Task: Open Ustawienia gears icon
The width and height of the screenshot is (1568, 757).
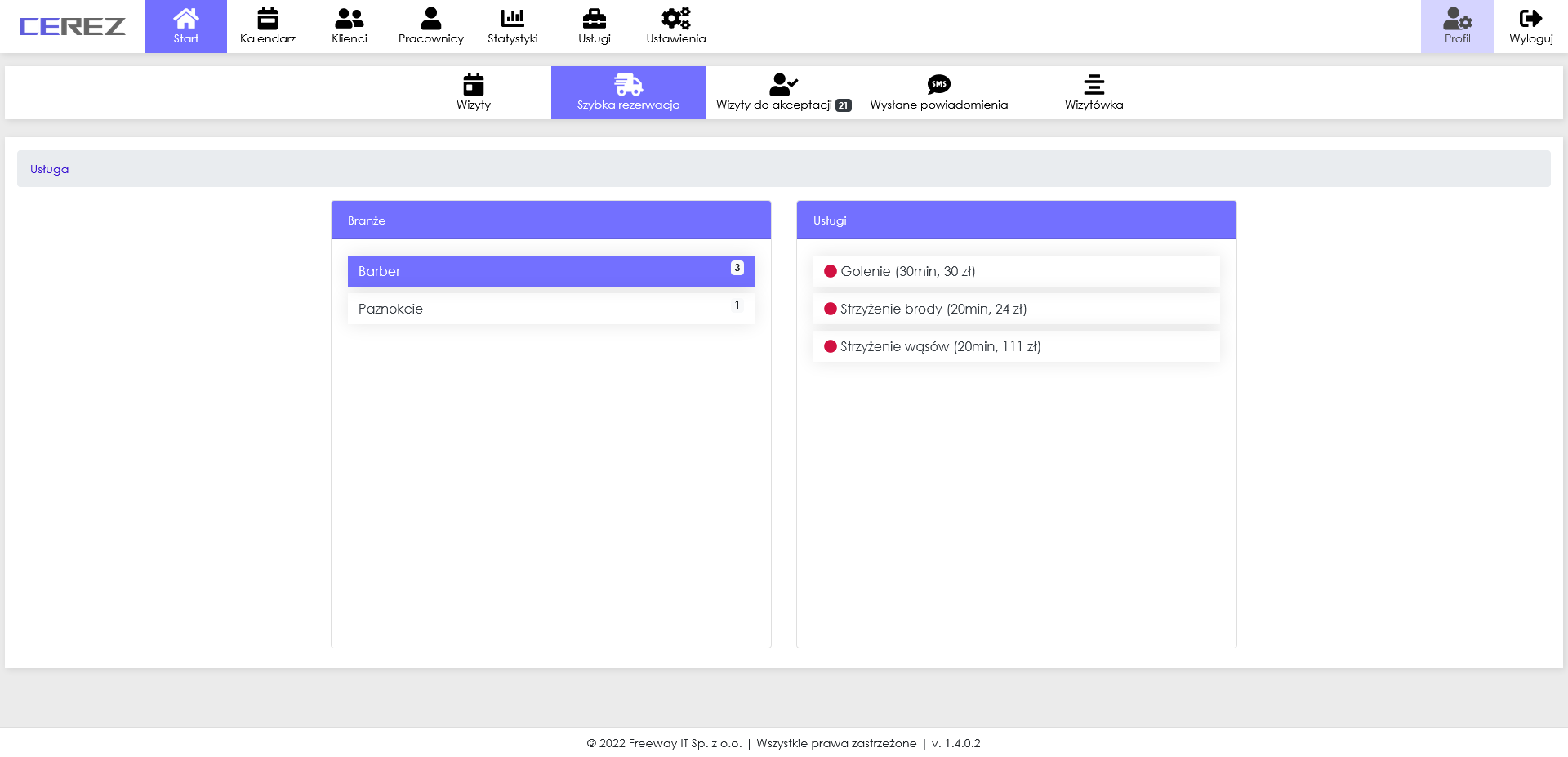Action: coord(675,18)
